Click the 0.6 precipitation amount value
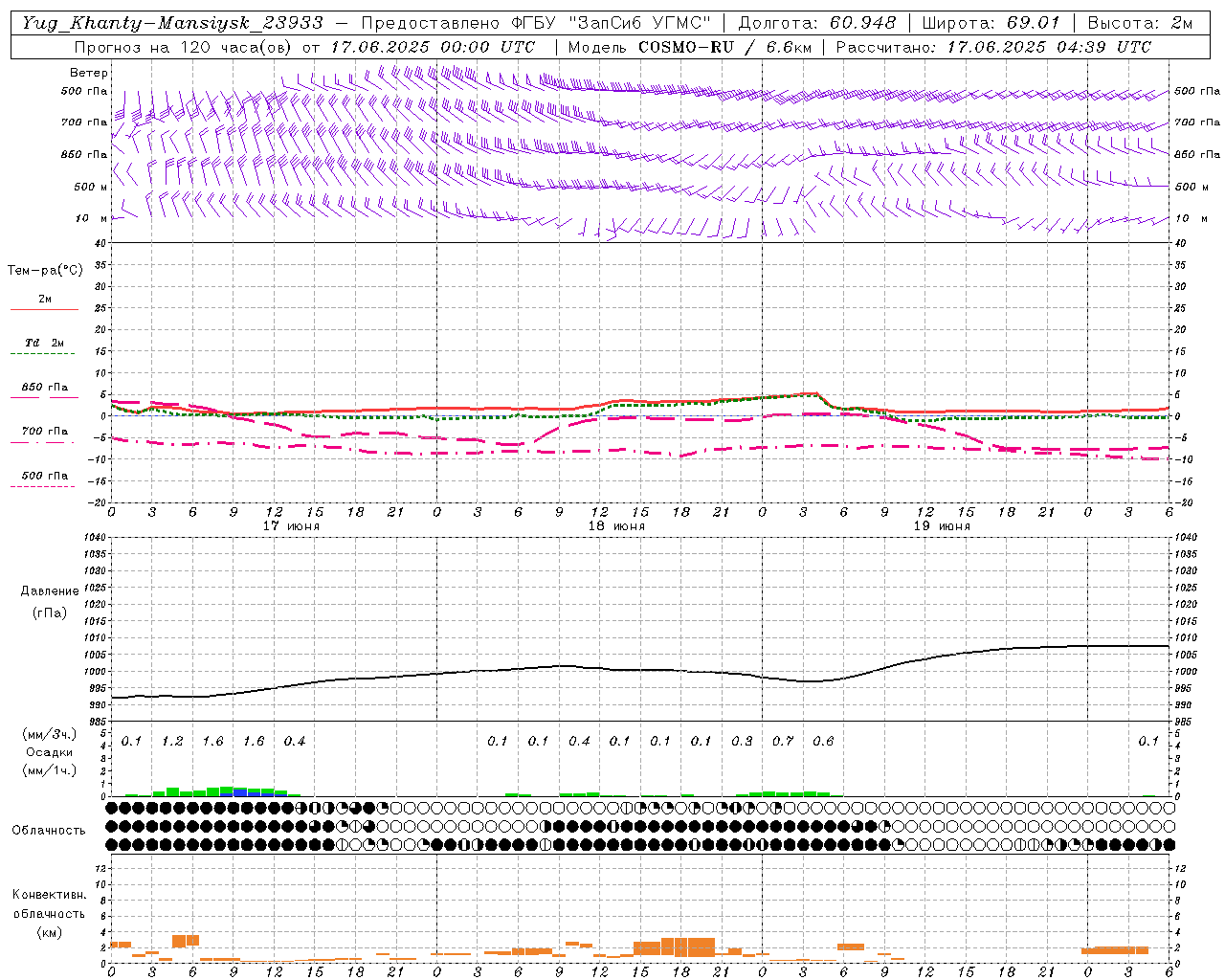 coord(823,742)
